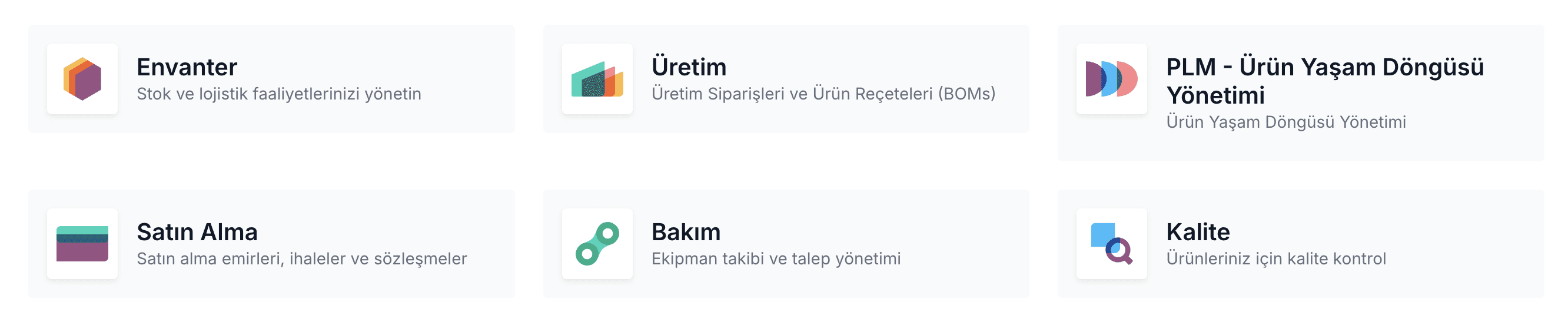Open the Envanter title link

coord(187,67)
